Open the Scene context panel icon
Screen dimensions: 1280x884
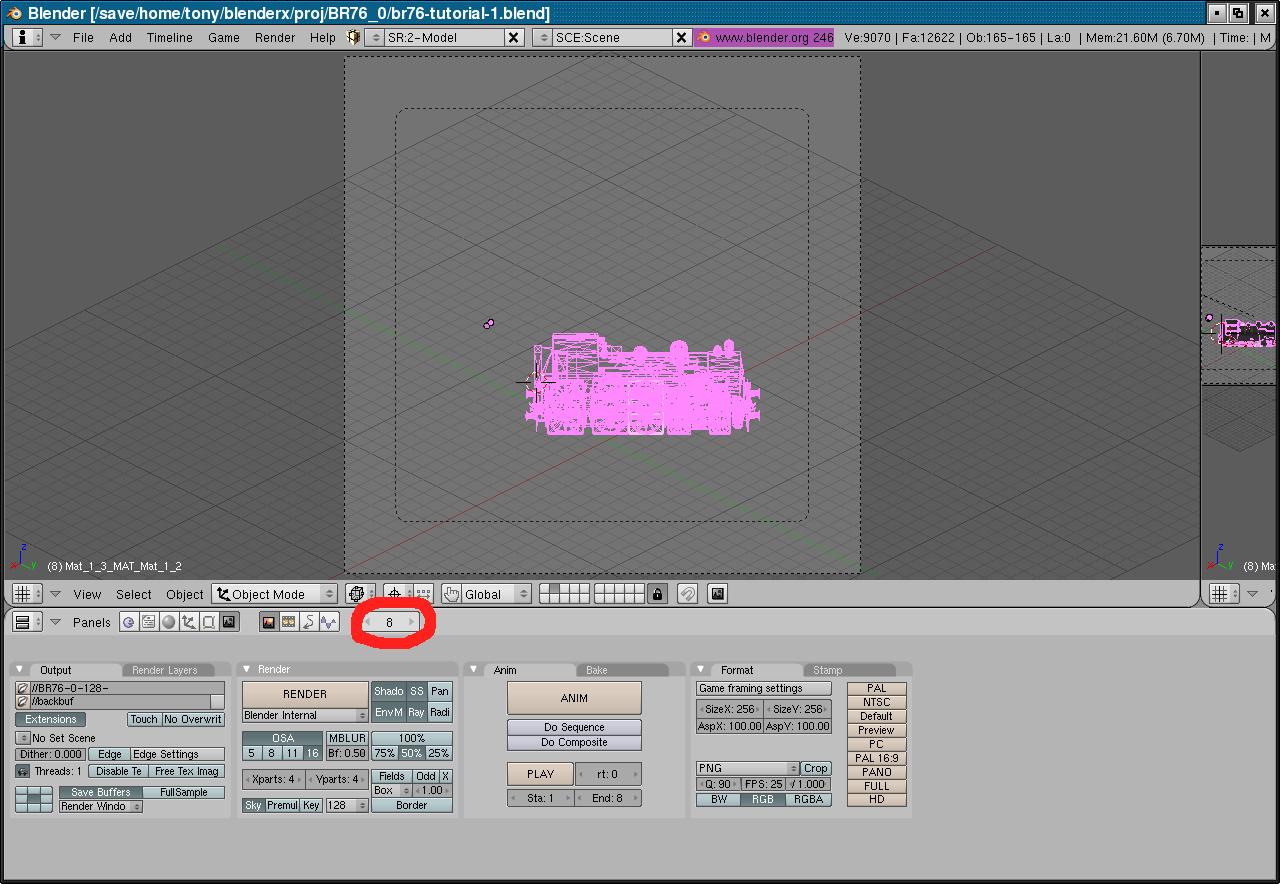point(229,622)
